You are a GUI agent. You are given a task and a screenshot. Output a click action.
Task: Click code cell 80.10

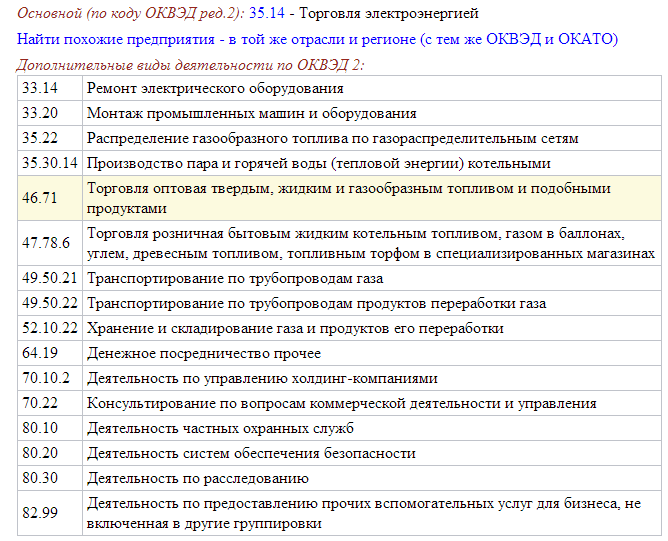[x=50, y=428]
